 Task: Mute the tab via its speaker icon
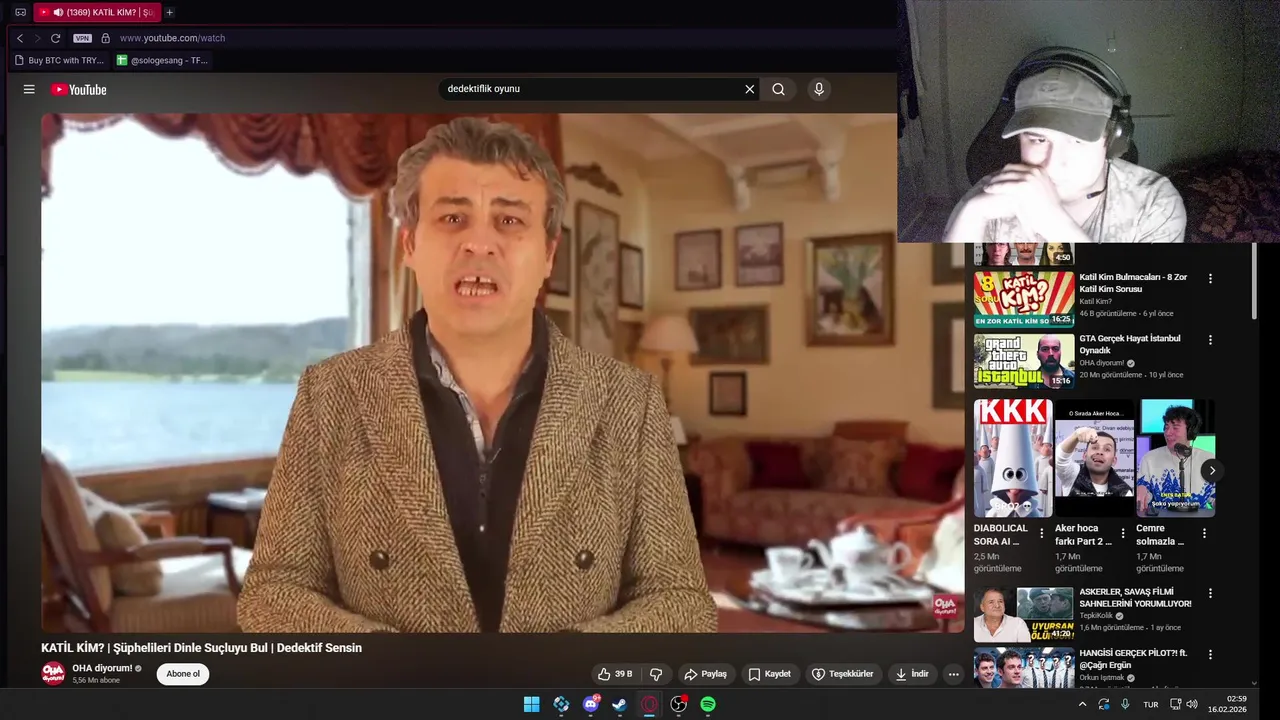[x=58, y=12]
